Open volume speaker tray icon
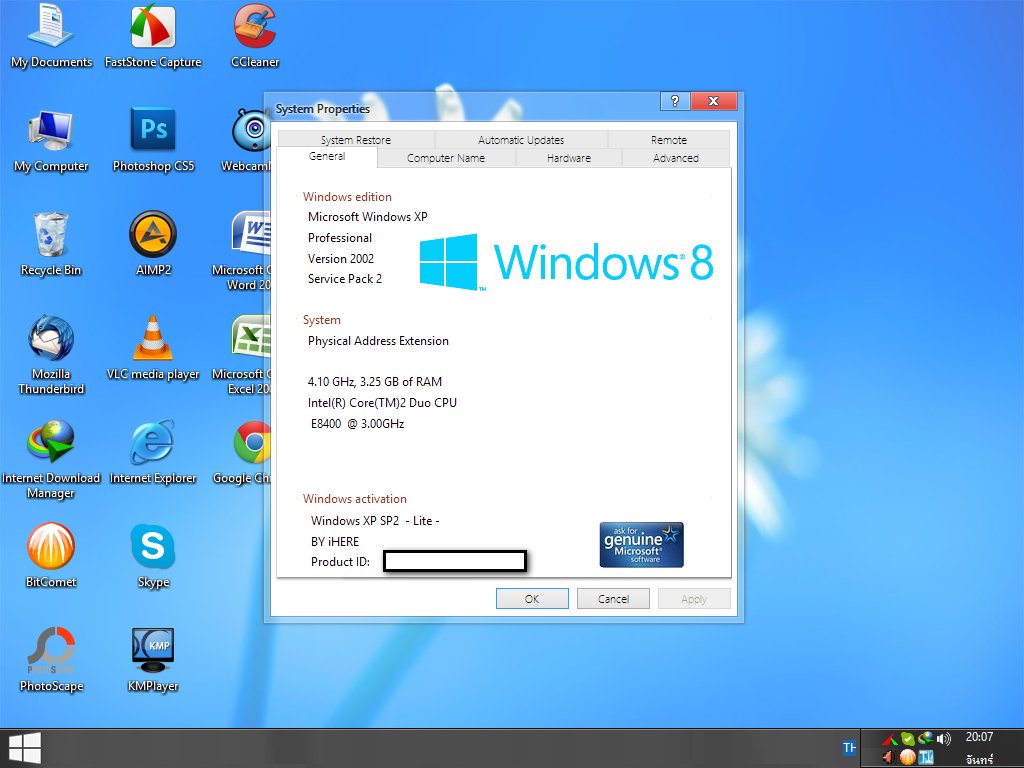The width and height of the screenshot is (1024, 768). [x=943, y=739]
